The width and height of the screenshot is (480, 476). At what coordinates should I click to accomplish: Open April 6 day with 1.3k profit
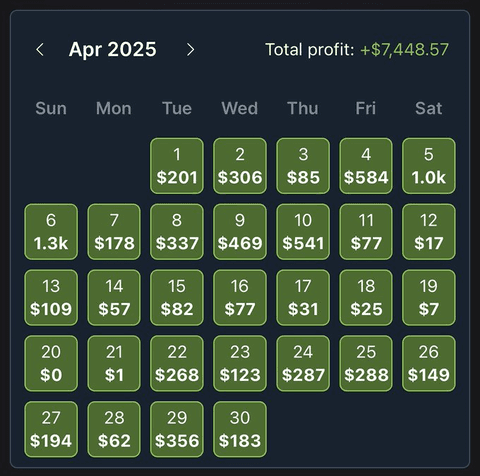(51, 232)
